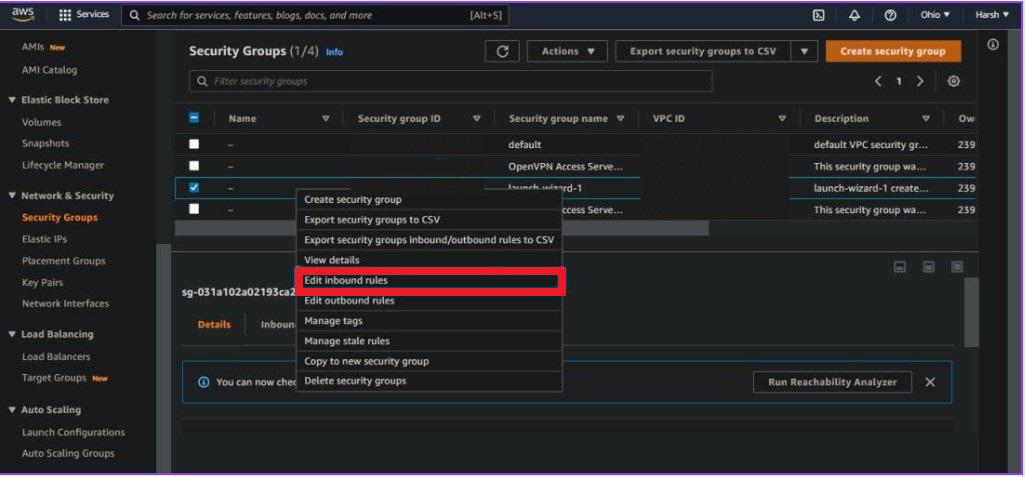Select Edit outbound rules
Screen dimensions: 1025x477
[429, 301]
